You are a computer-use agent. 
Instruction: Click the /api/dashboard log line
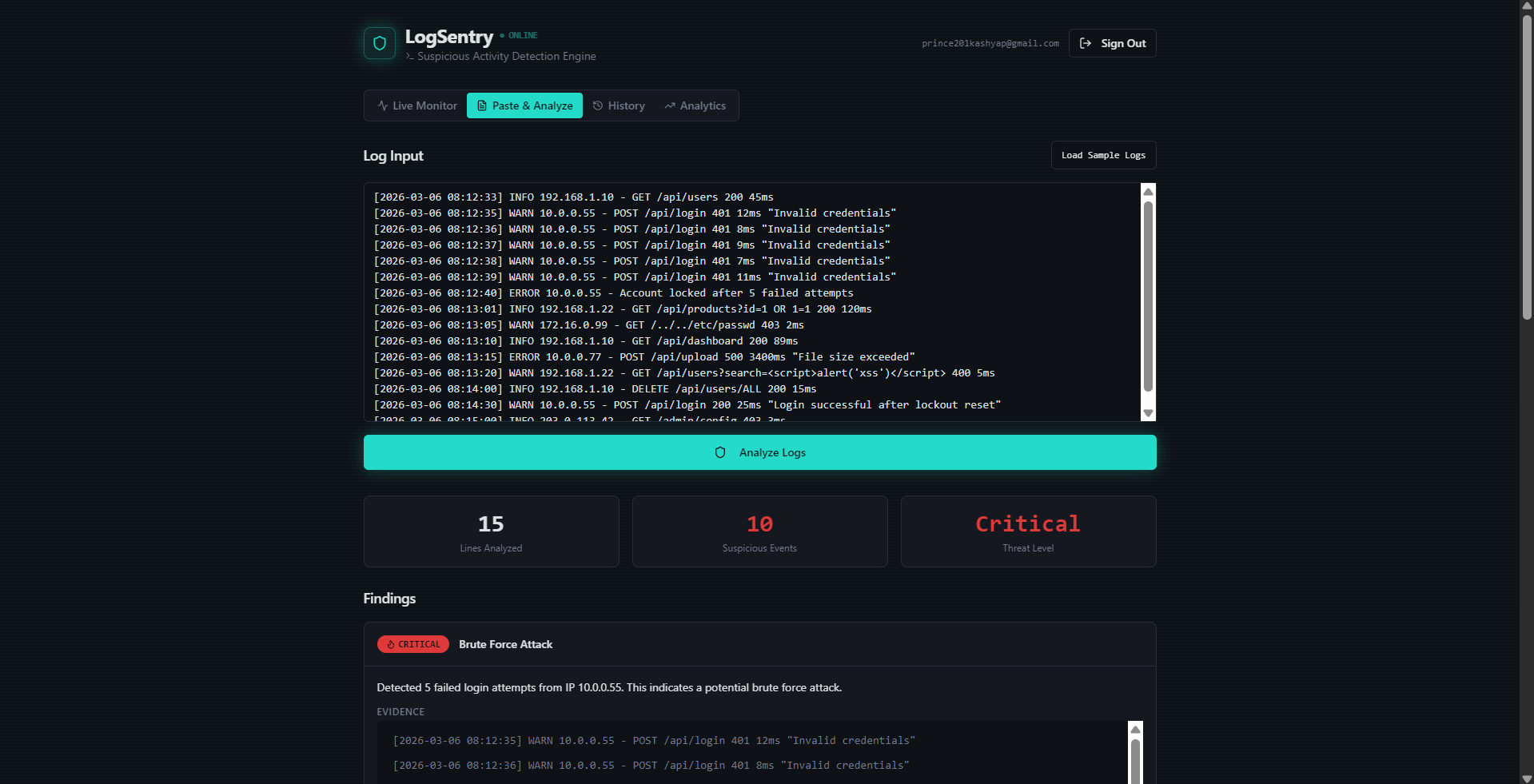point(586,340)
